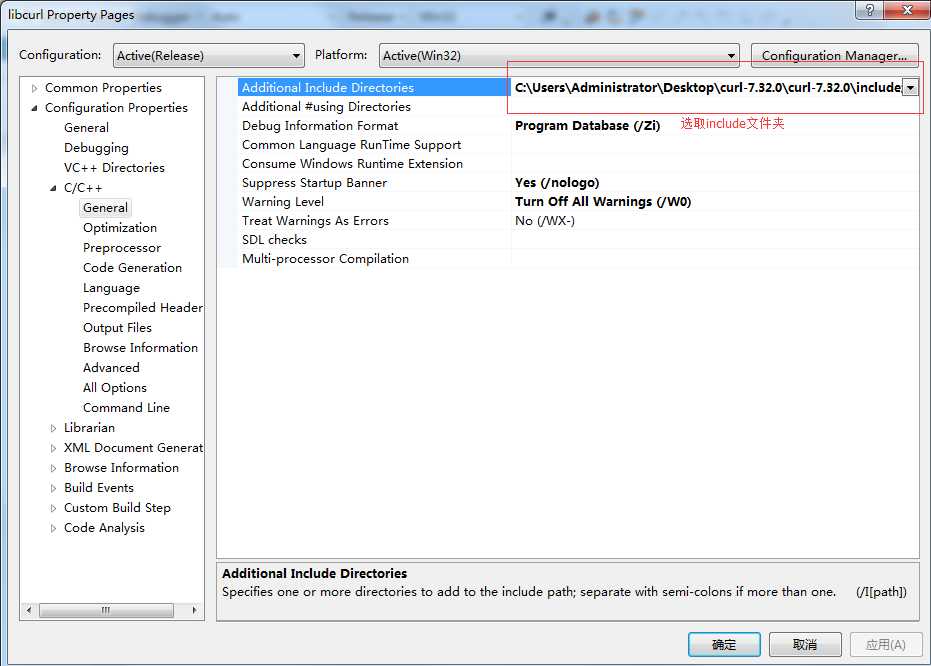
Task: Open the Precompiled Headers page
Action: 142,307
